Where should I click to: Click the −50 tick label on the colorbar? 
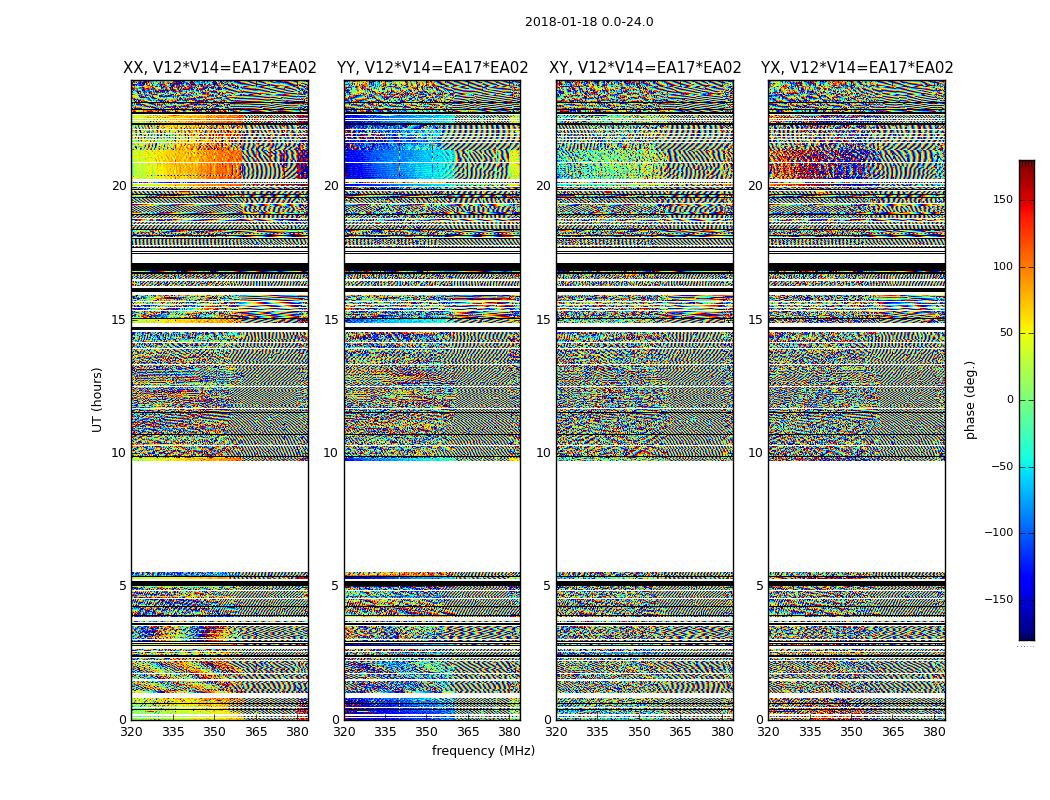tap(1002, 466)
